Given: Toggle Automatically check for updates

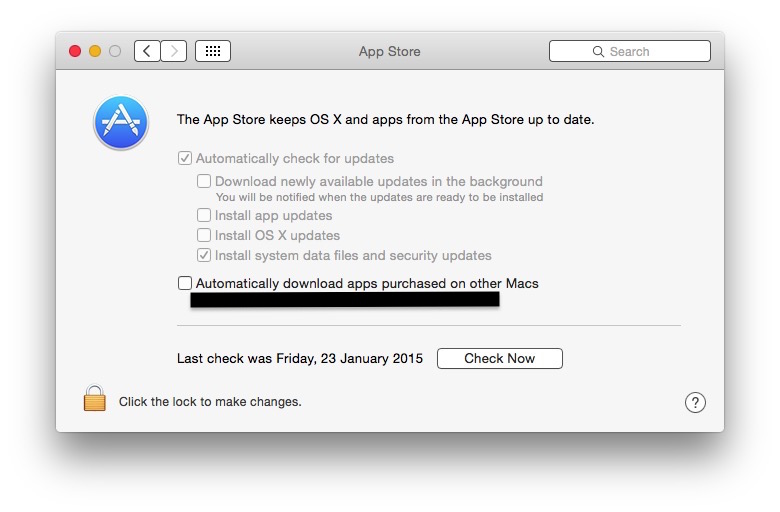Looking at the screenshot, I should [185, 158].
